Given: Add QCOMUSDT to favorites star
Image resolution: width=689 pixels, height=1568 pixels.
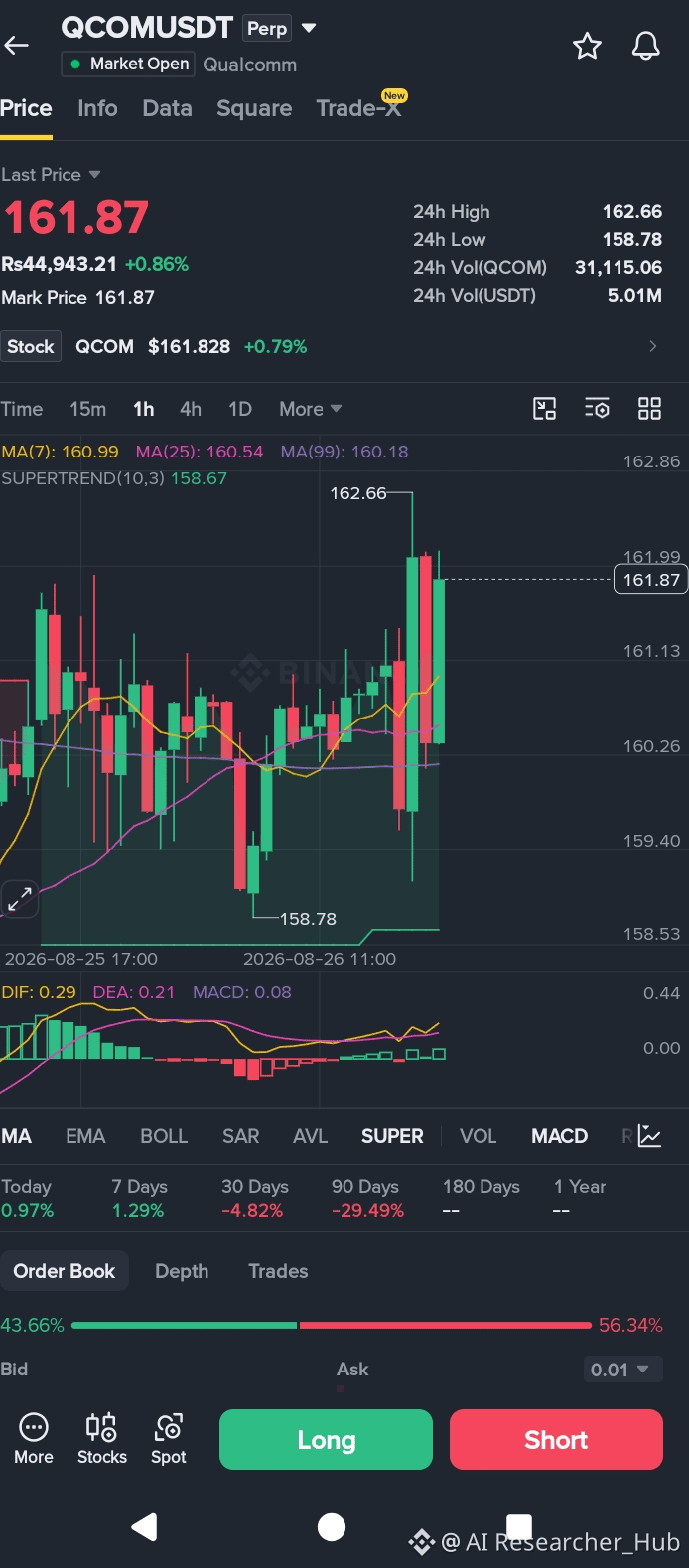Looking at the screenshot, I should click(587, 46).
